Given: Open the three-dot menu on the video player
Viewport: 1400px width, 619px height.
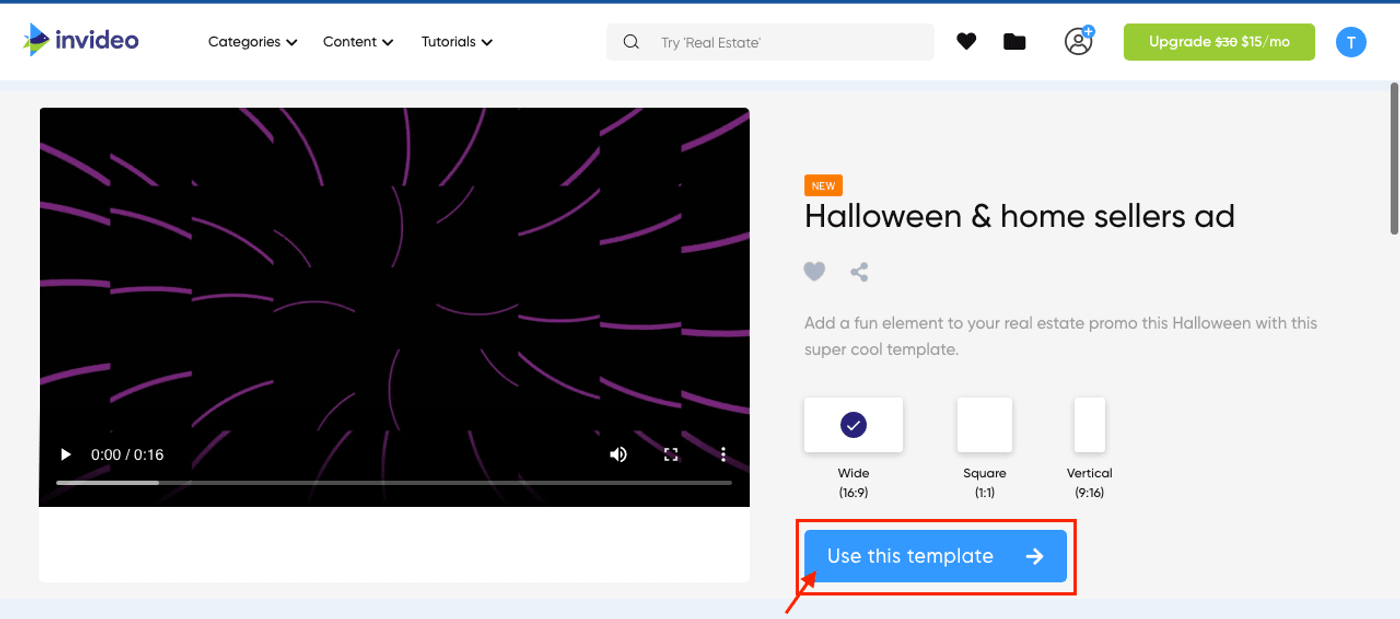Looking at the screenshot, I should tap(723, 454).
